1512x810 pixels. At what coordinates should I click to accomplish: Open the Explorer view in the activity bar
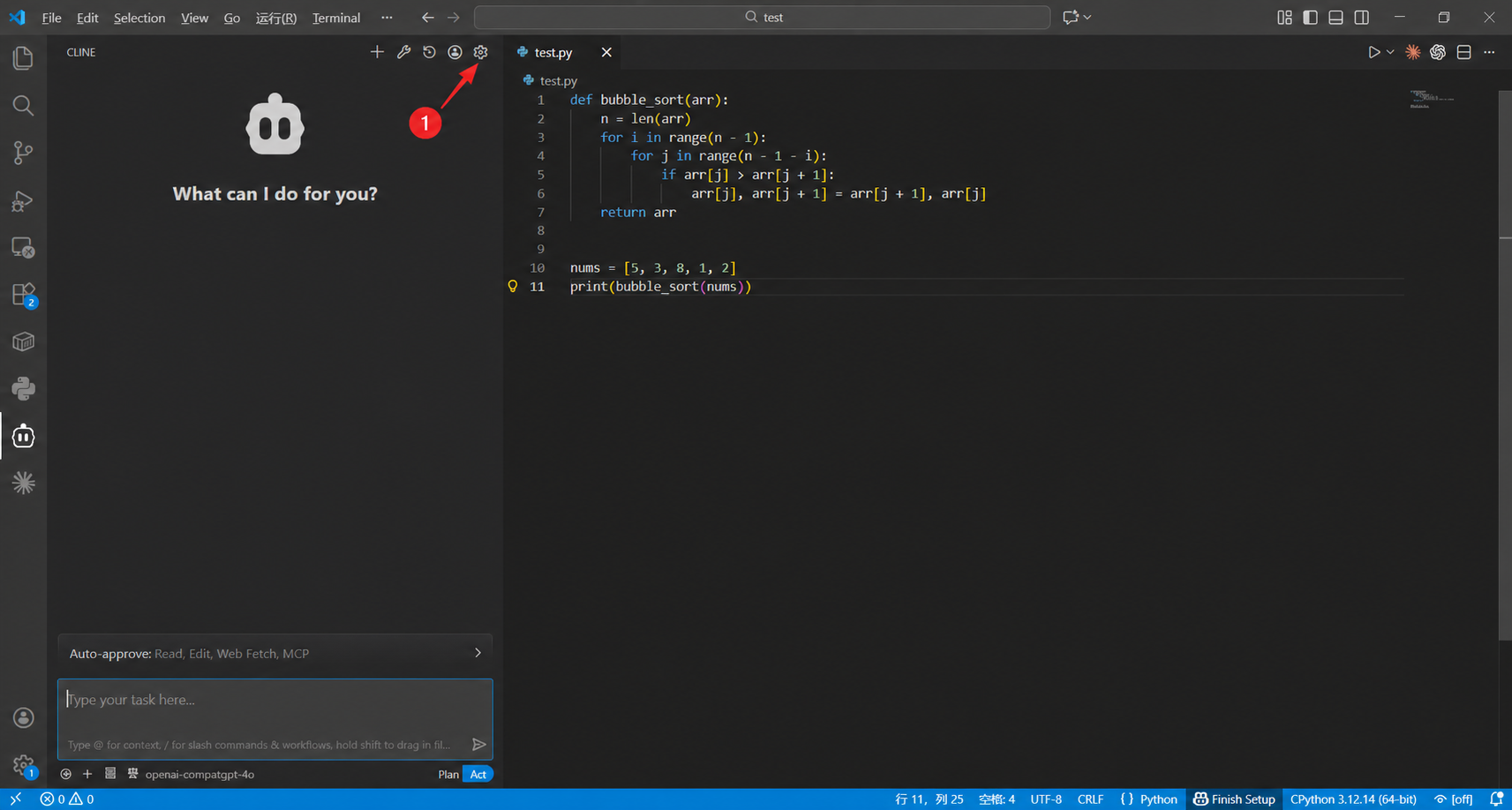[x=23, y=58]
